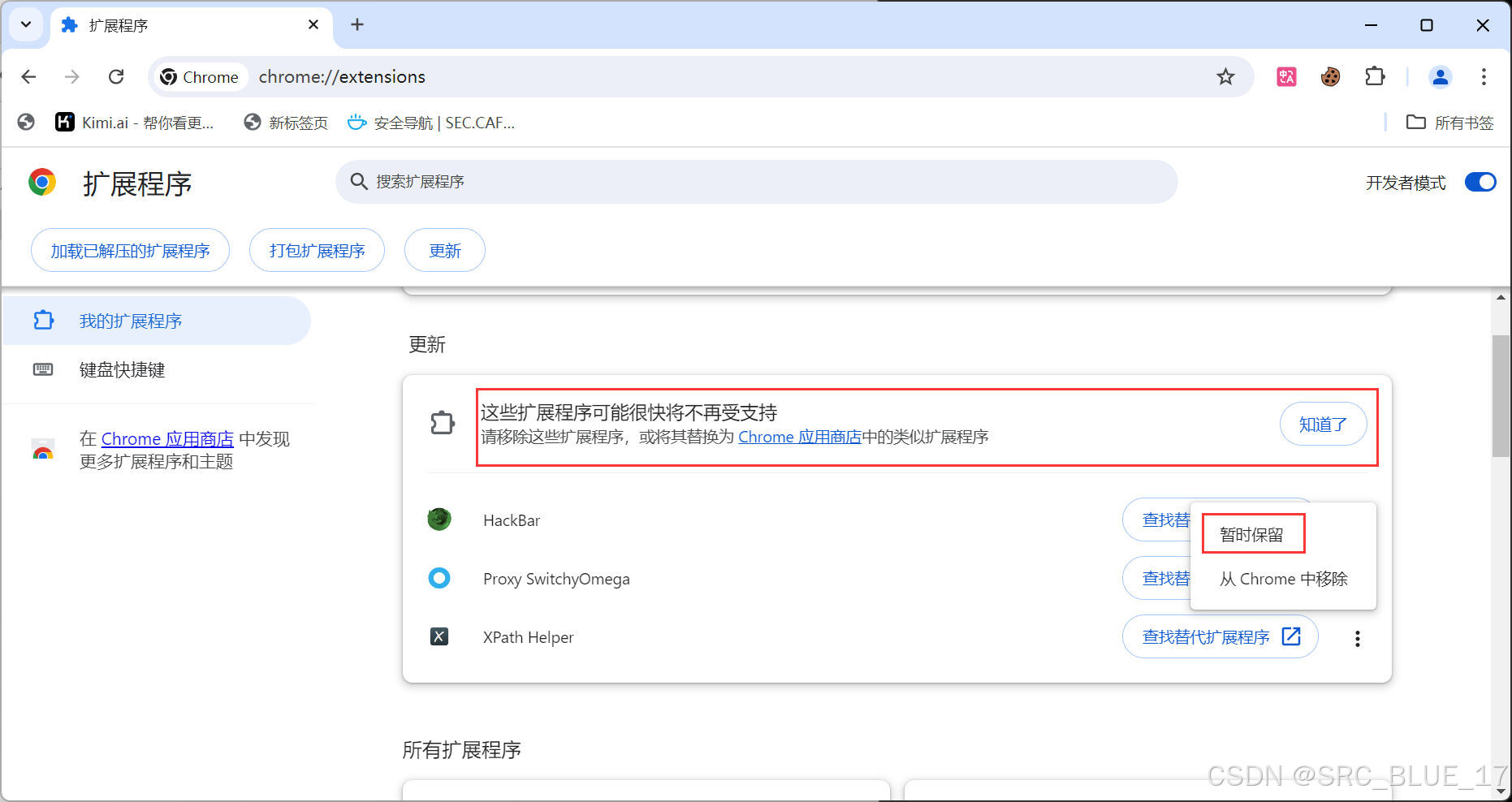Click 查找替代扩展程序 for XPath Helper

pos(1220,636)
